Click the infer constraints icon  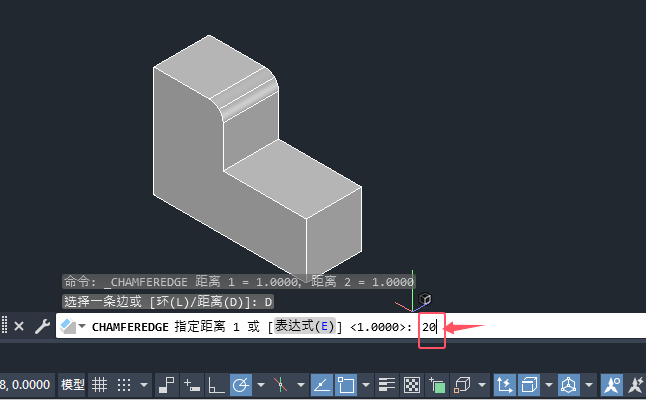166,385
